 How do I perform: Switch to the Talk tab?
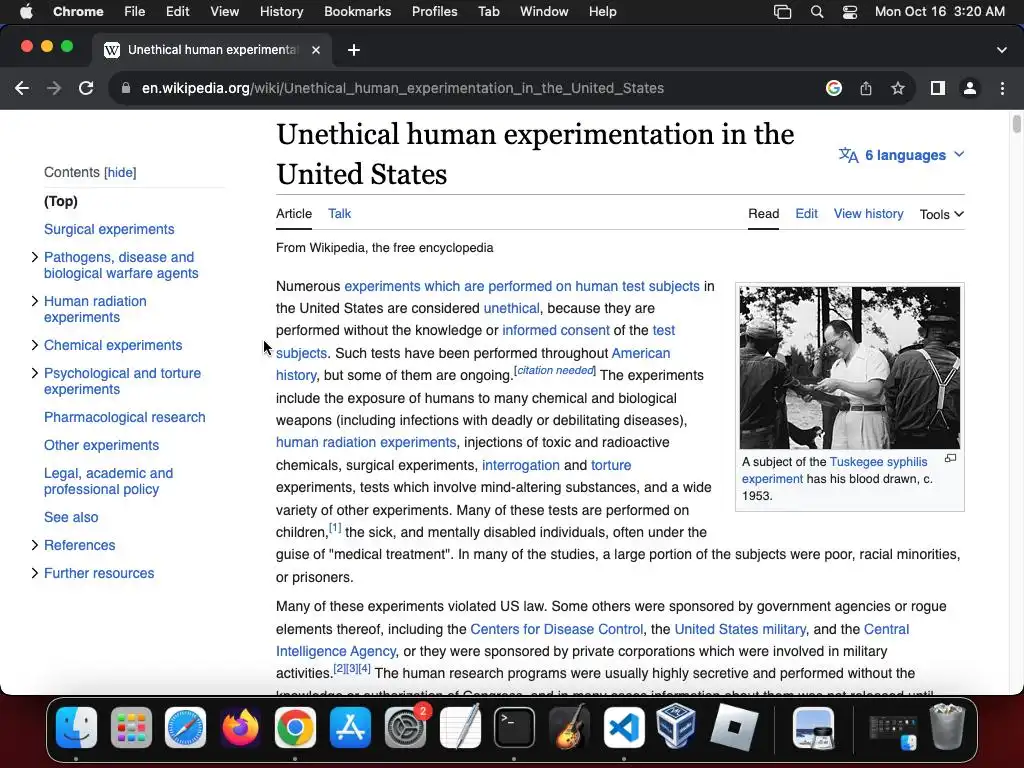coord(340,214)
